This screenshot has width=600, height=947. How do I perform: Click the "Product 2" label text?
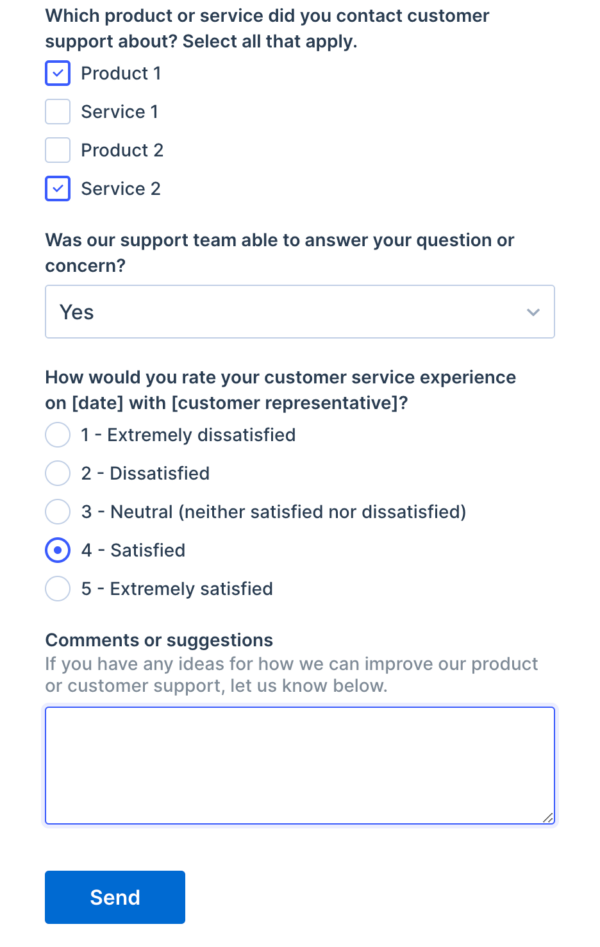(x=122, y=150)
